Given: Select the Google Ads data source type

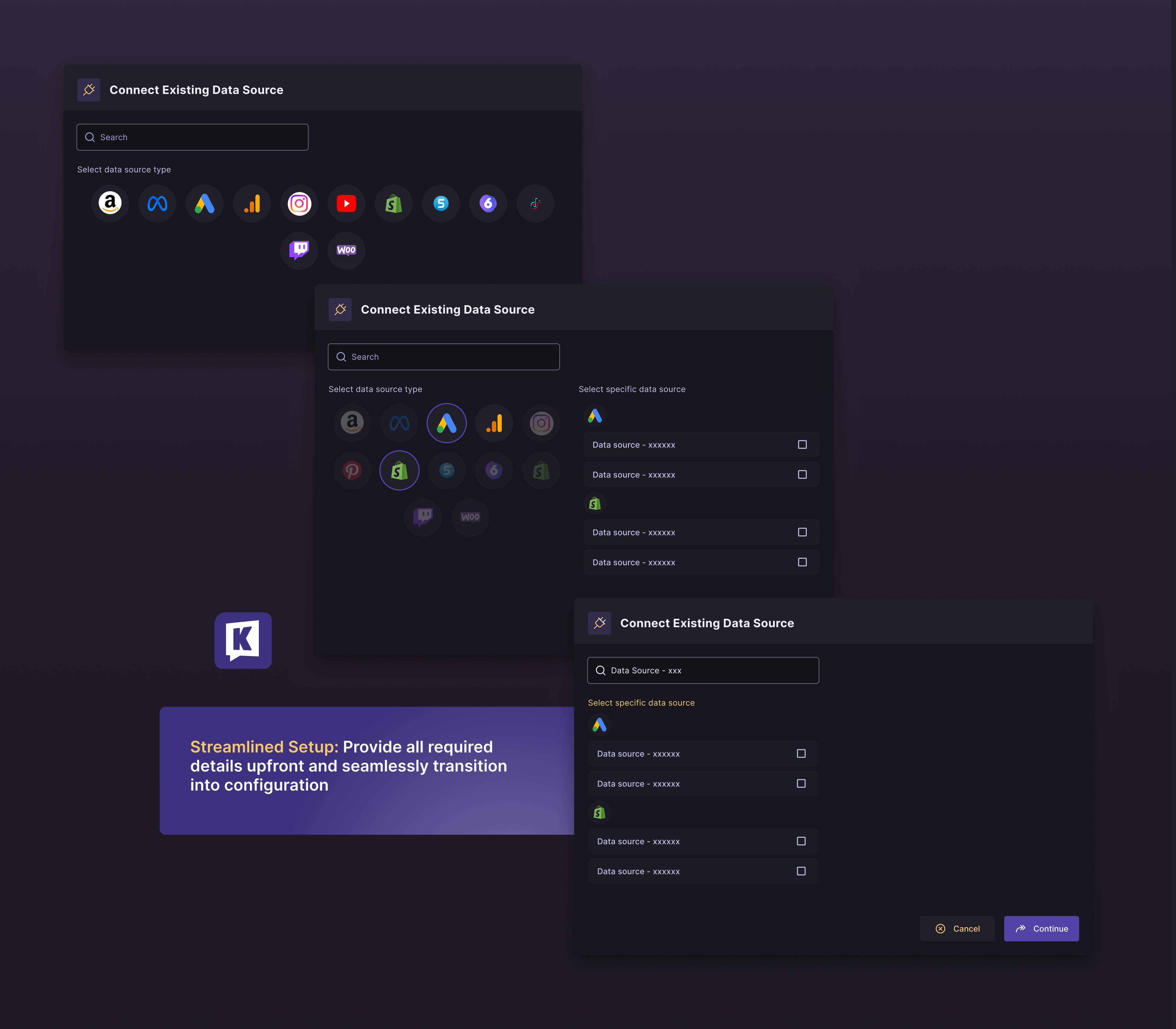Looking at the screenshot, I should pyautogui.click(x=204, y=203).
